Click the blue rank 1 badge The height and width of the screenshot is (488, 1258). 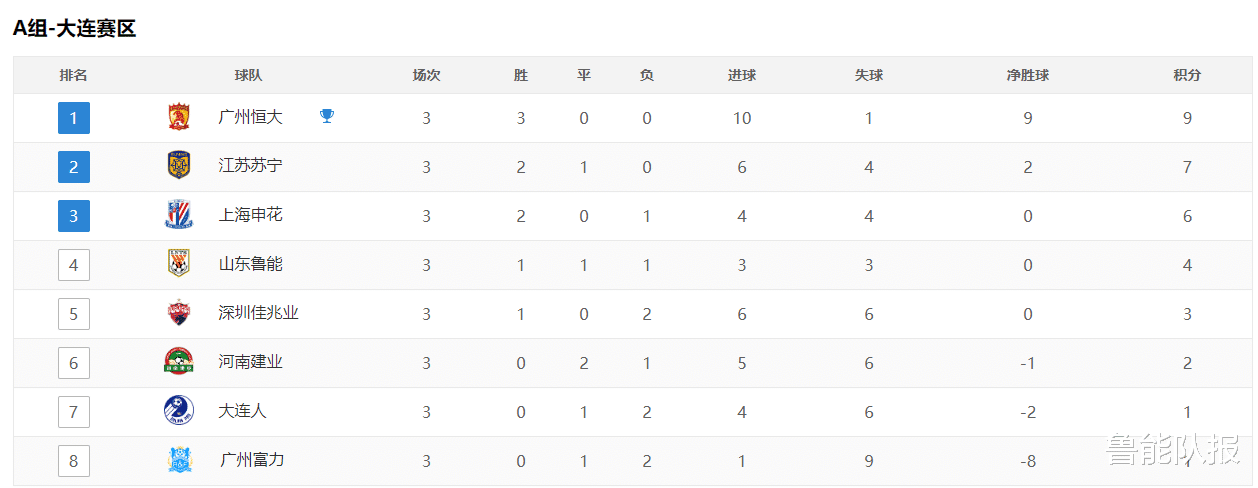[74, 118]
